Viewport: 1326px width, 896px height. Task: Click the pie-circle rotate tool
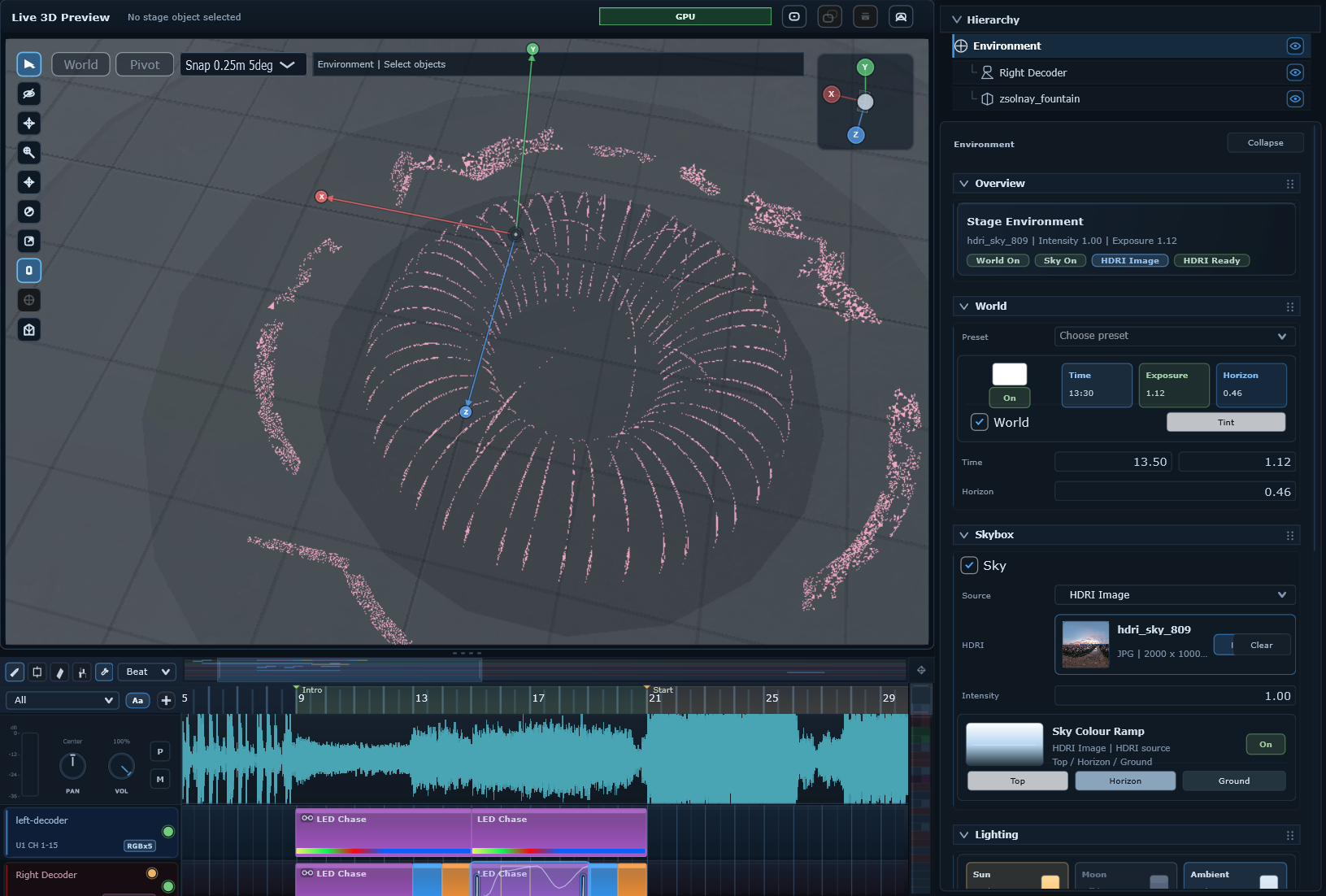29,211
